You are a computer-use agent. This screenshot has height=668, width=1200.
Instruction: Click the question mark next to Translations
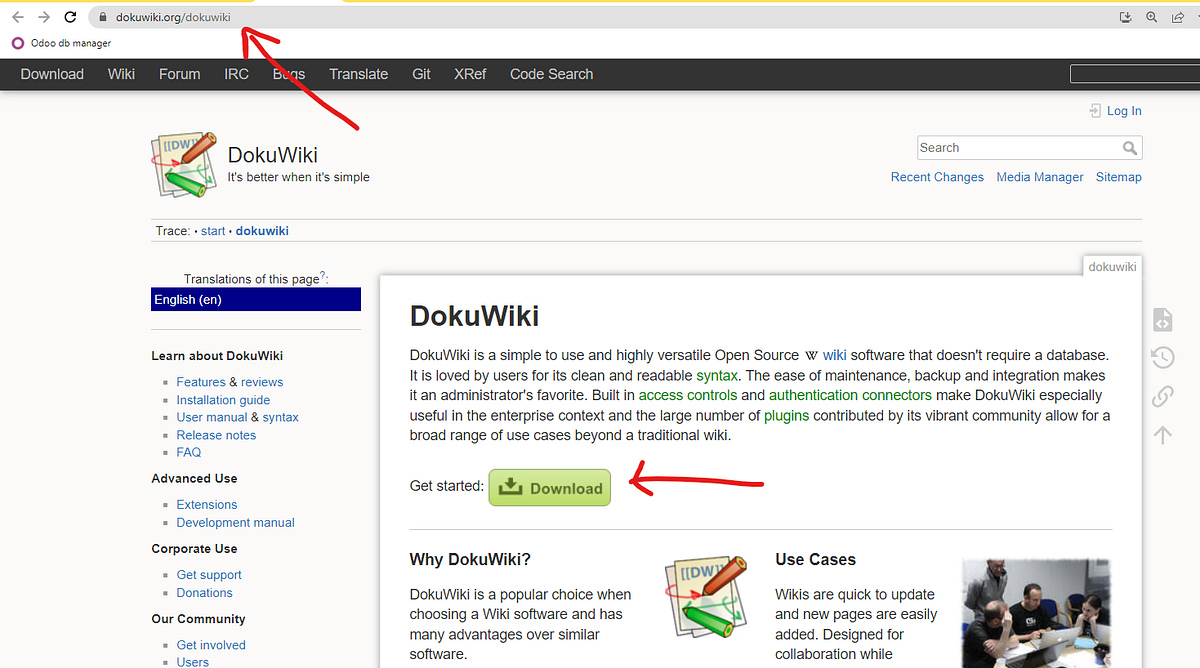(323, 276)
